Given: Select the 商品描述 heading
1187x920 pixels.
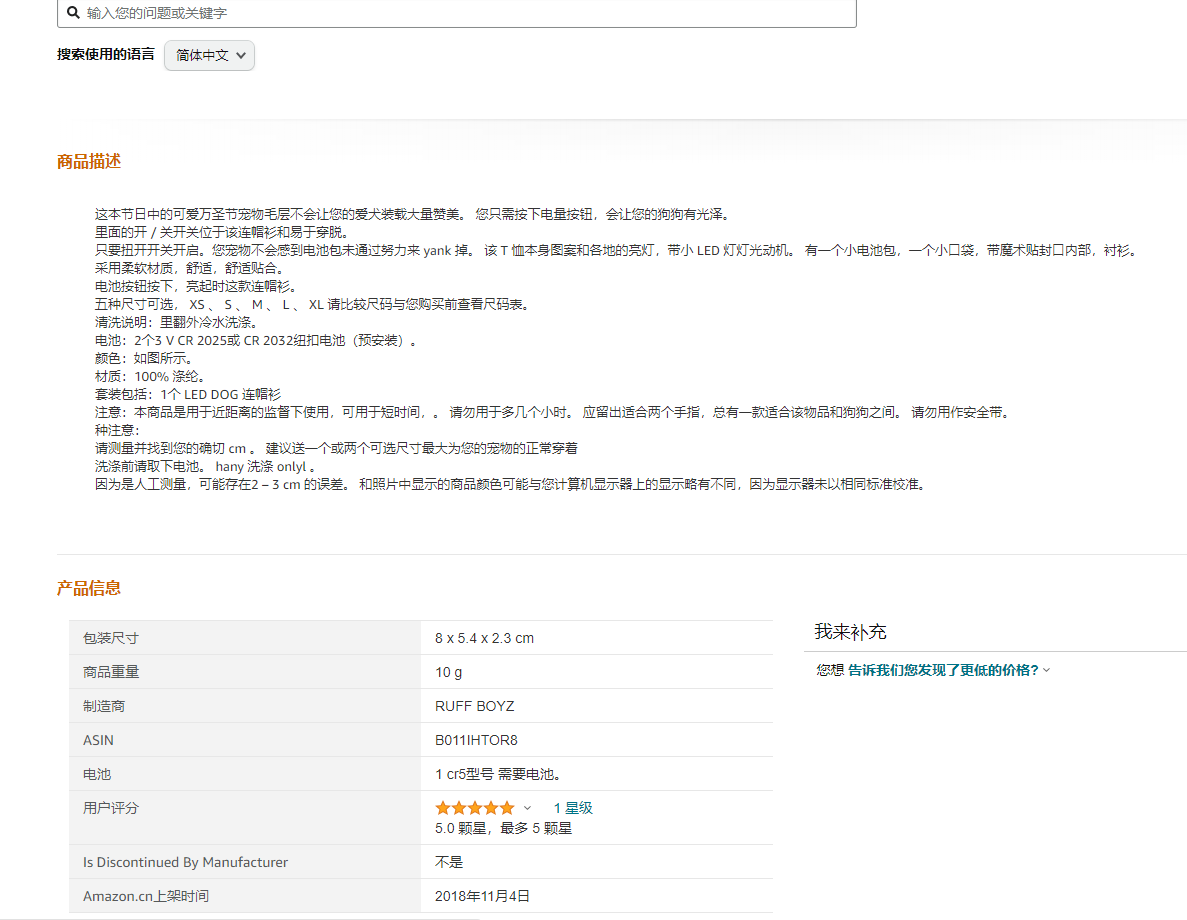Looking at the screenshot, I should pos(89,161).
